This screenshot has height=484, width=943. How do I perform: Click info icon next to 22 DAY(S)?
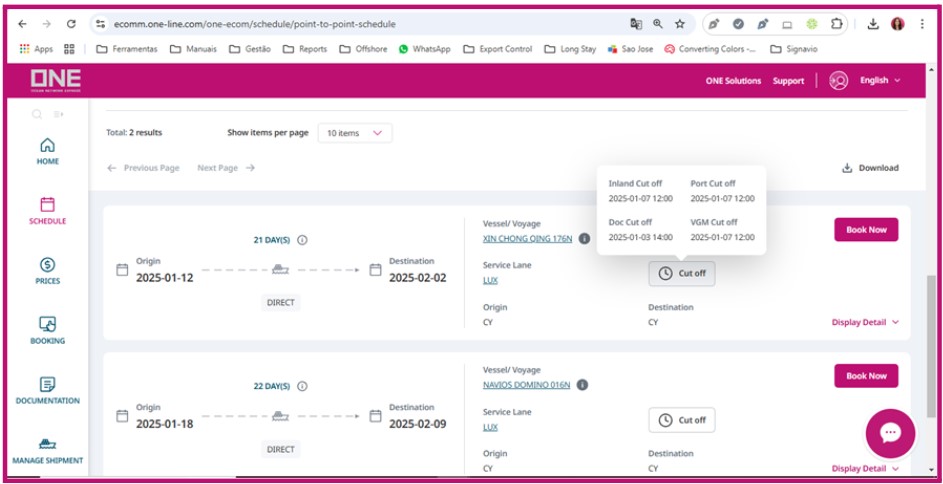tap(303, 386)
